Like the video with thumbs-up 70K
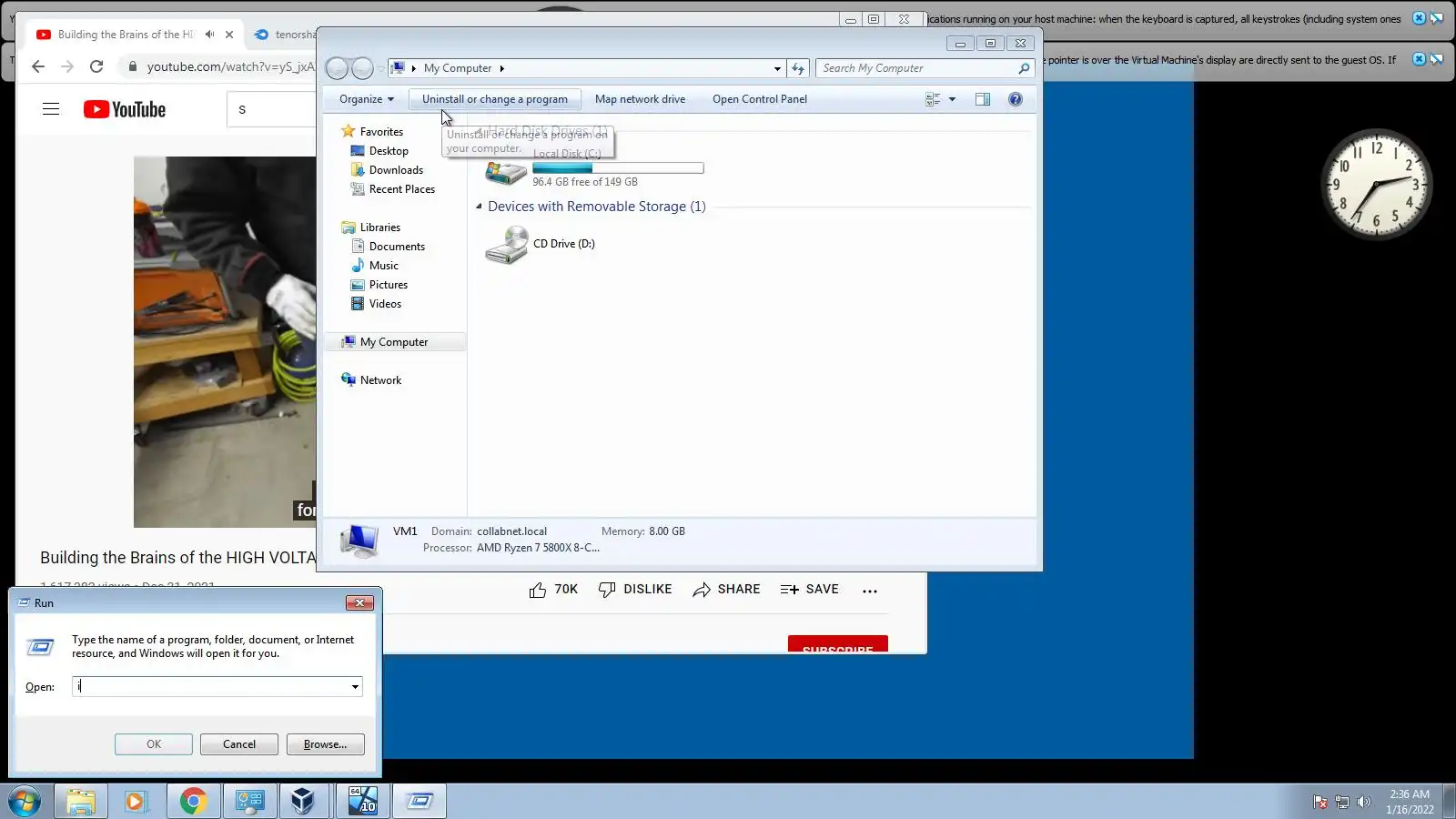Screen dimensions: 1456x819 pos(553,590)
